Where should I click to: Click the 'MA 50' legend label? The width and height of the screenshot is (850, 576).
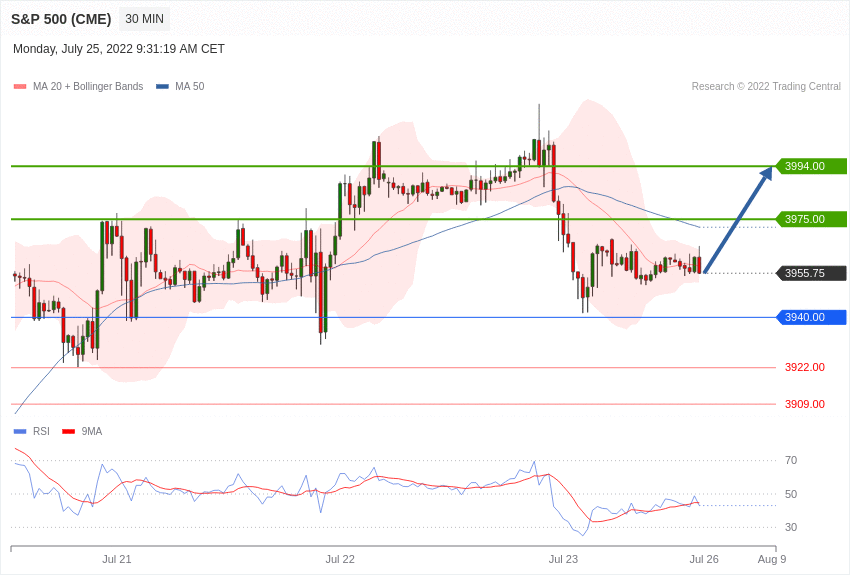pos(190,86)
